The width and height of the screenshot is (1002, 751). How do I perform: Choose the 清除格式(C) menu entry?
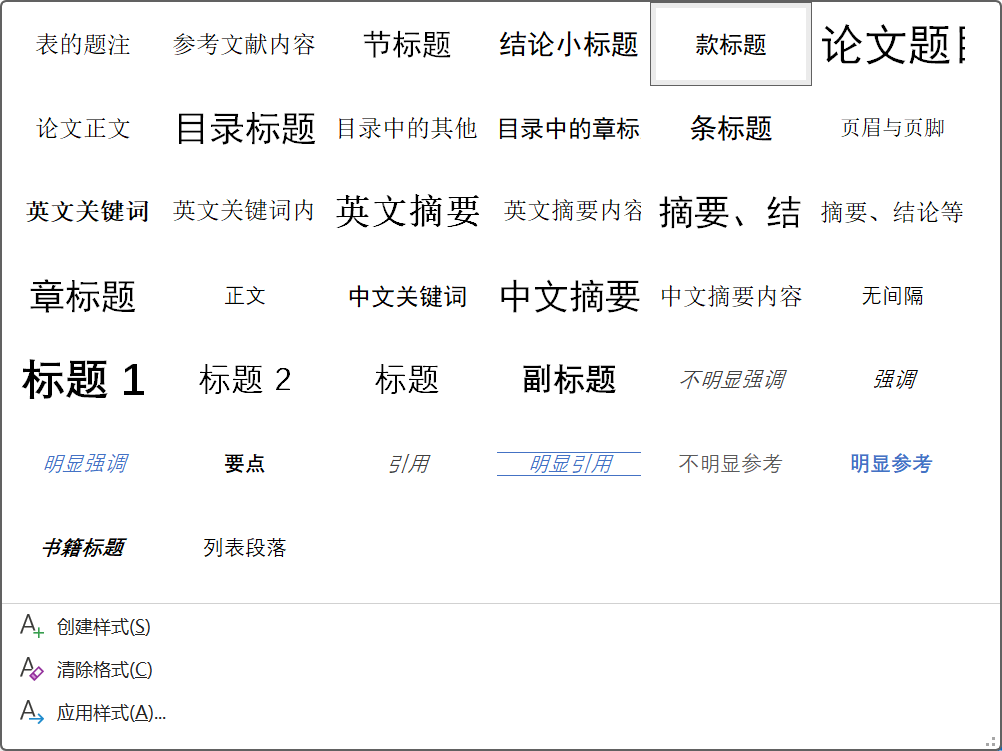click(x=104, y=670)
